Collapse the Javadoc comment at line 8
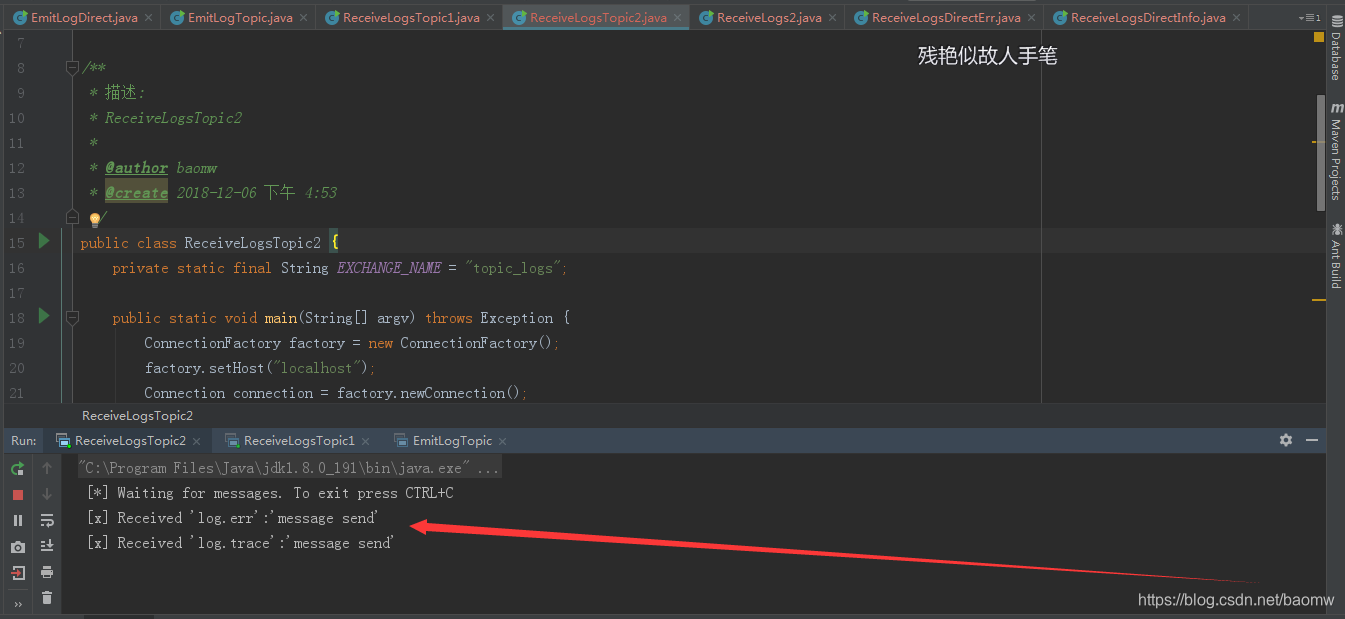 pyautogui.click(x=72, y=67)
